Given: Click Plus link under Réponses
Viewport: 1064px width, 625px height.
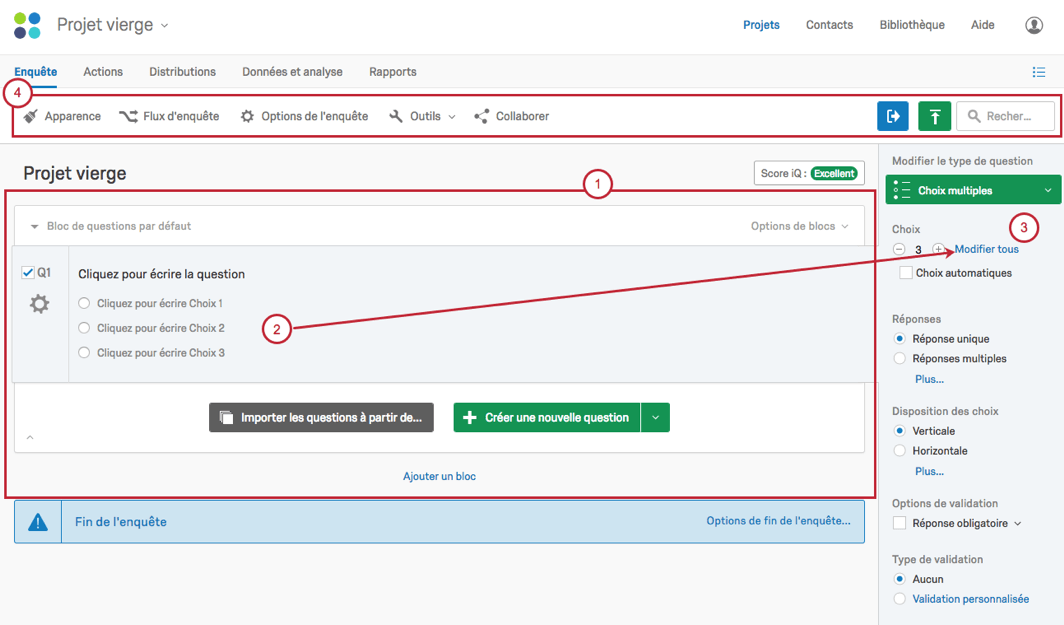Looking at the screenshot, I should 929,379.
